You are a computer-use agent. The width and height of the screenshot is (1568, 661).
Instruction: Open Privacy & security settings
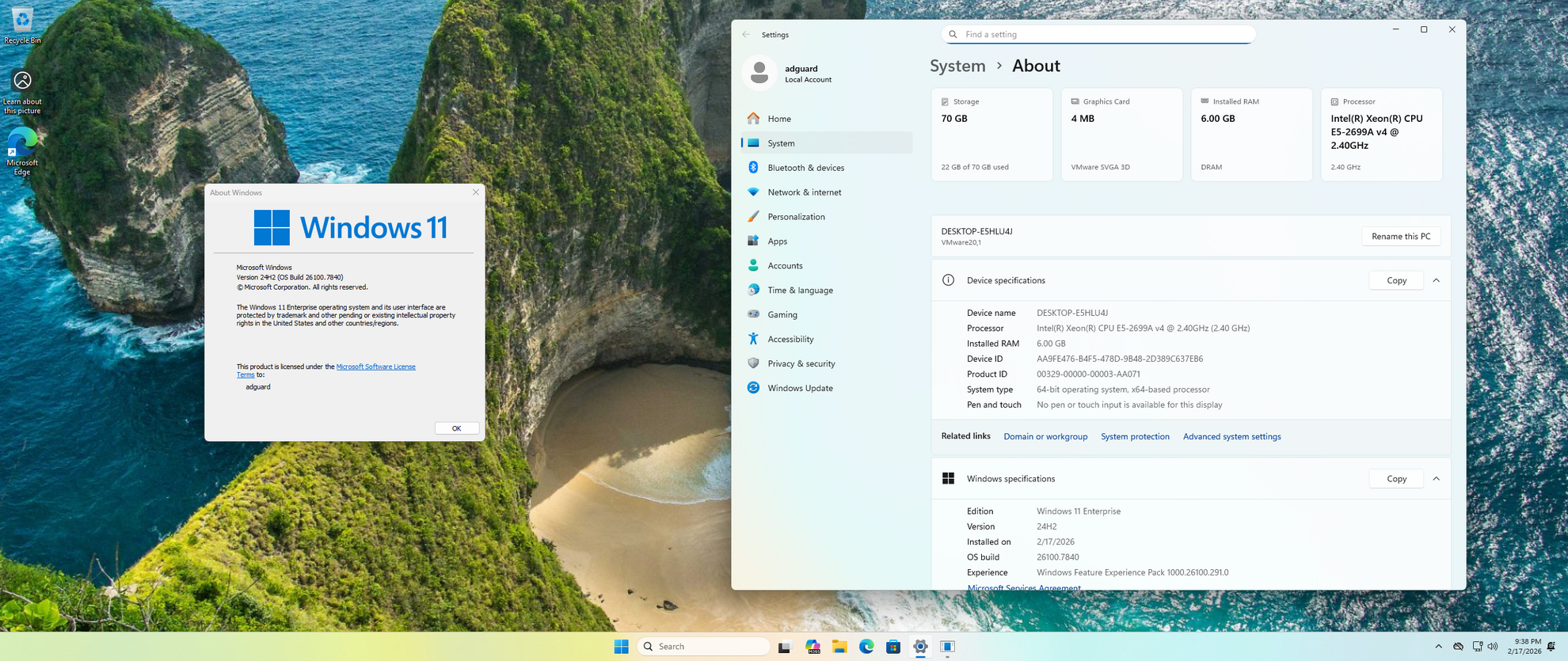[x=801, y=363]
